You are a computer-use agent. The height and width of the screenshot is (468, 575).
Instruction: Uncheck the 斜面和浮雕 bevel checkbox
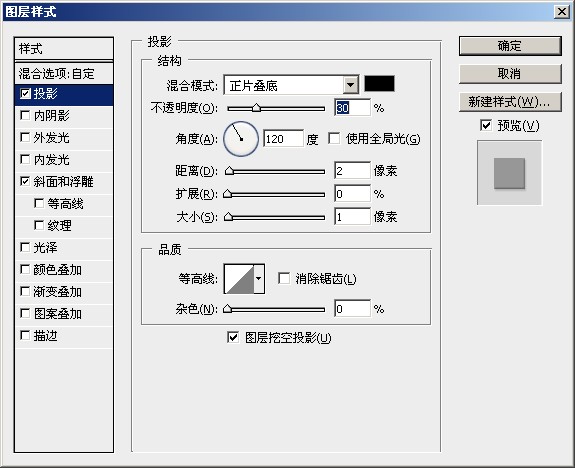pyautogui.click(x=25, y=181)
